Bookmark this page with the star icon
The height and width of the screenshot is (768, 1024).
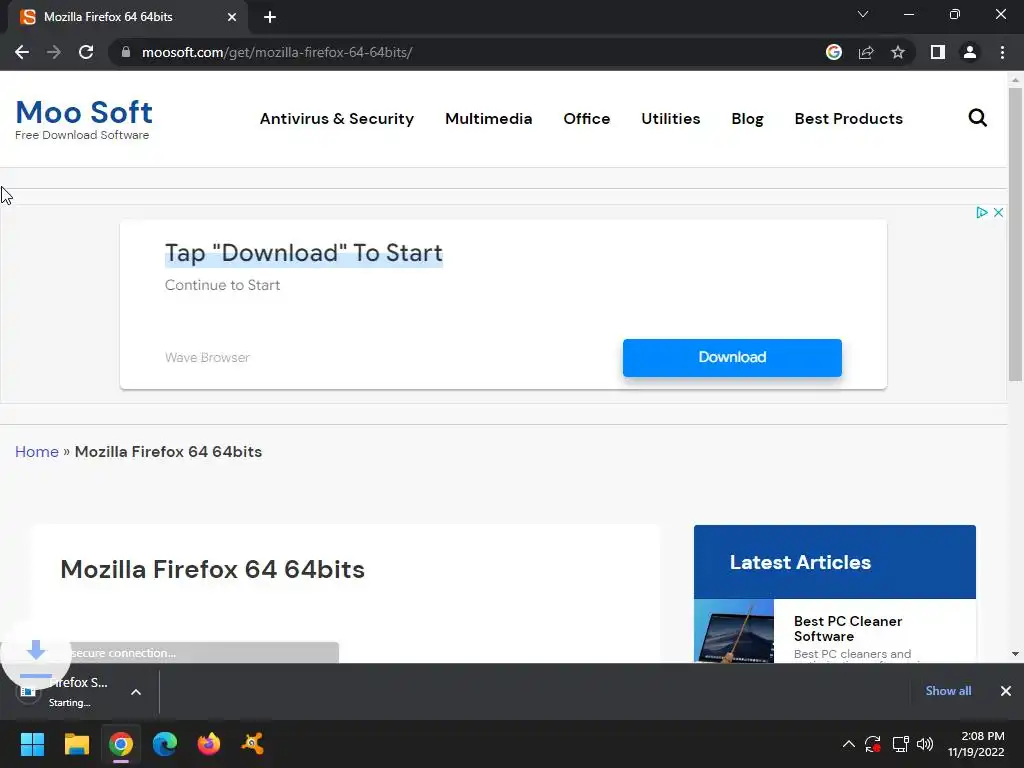pyautogui.click(x=898, y=52)
